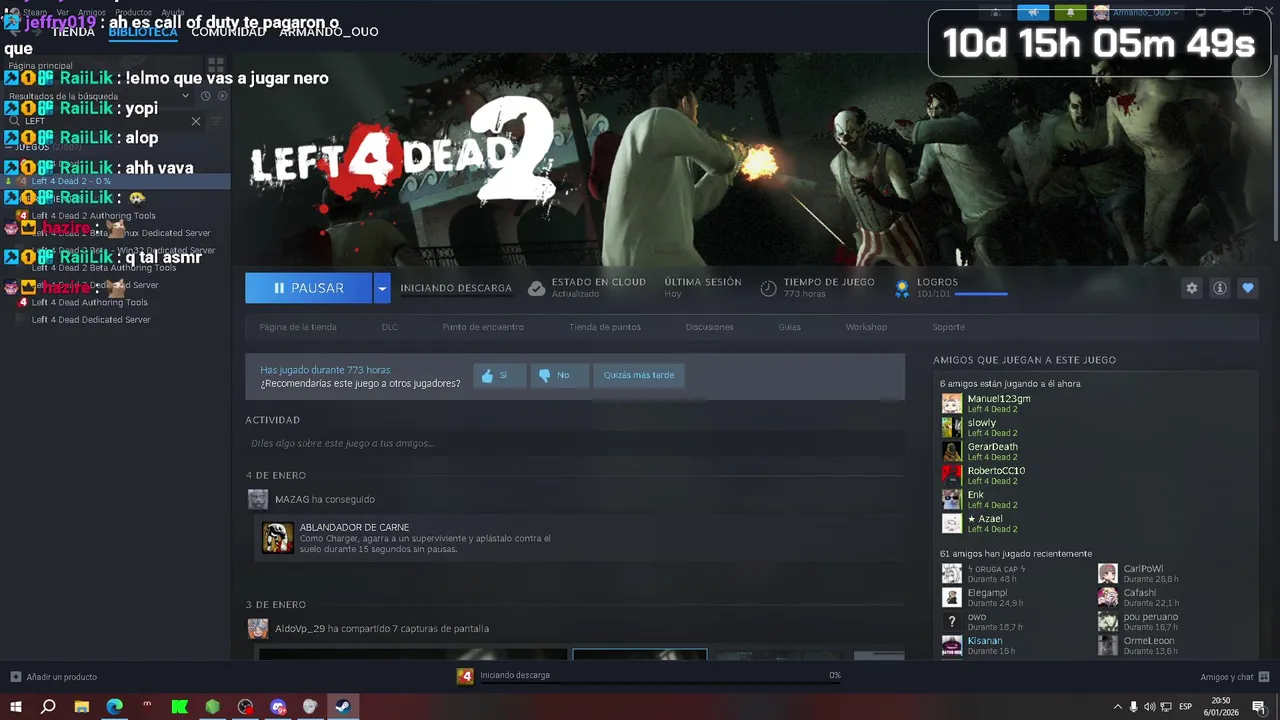Image resolution: width=1280 pixels, height=720 pixels.
Task: Click search field containing LEFT
Action: point(105,121)
